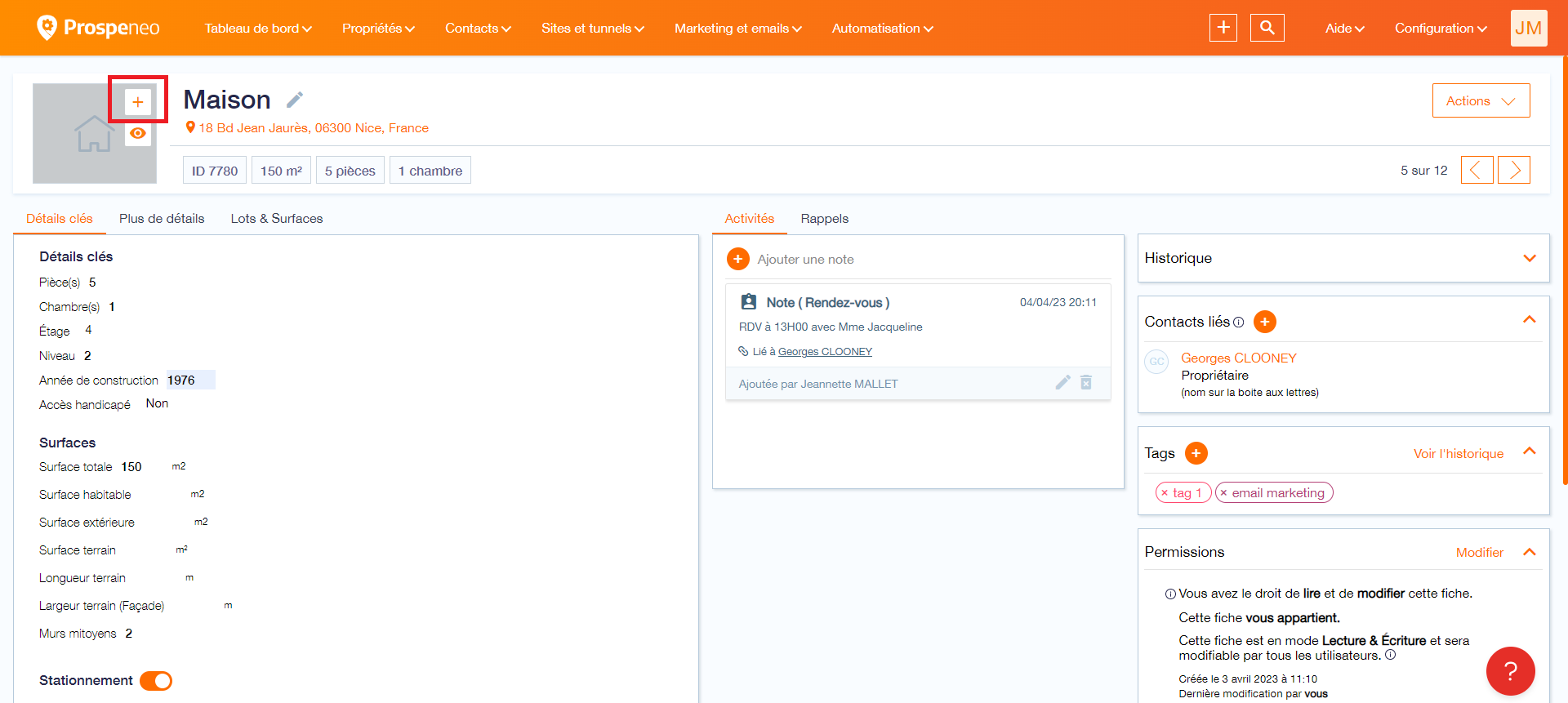Click the 1 chambre badge
The width and height of the screenshot is (1568, 703).
(x=430, y=171)
